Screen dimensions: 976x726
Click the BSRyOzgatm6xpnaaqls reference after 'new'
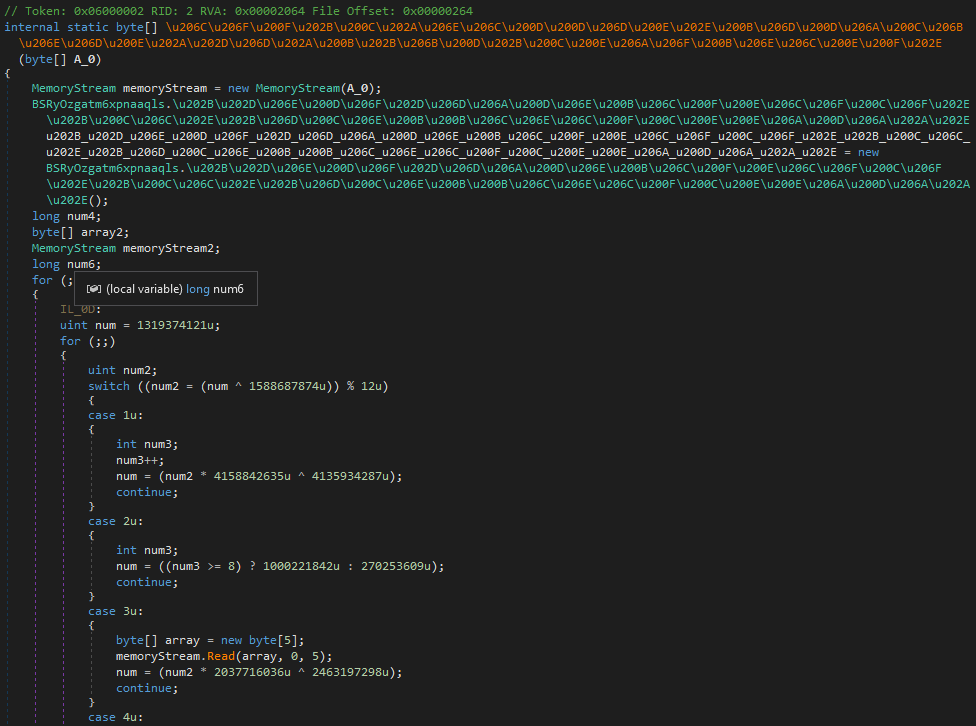click(x=112, y=168)
